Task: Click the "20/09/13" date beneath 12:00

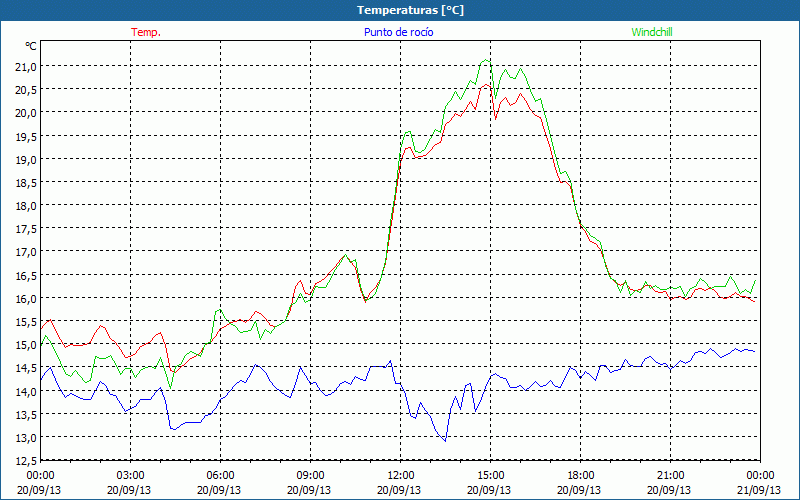Action: (399, 490)
